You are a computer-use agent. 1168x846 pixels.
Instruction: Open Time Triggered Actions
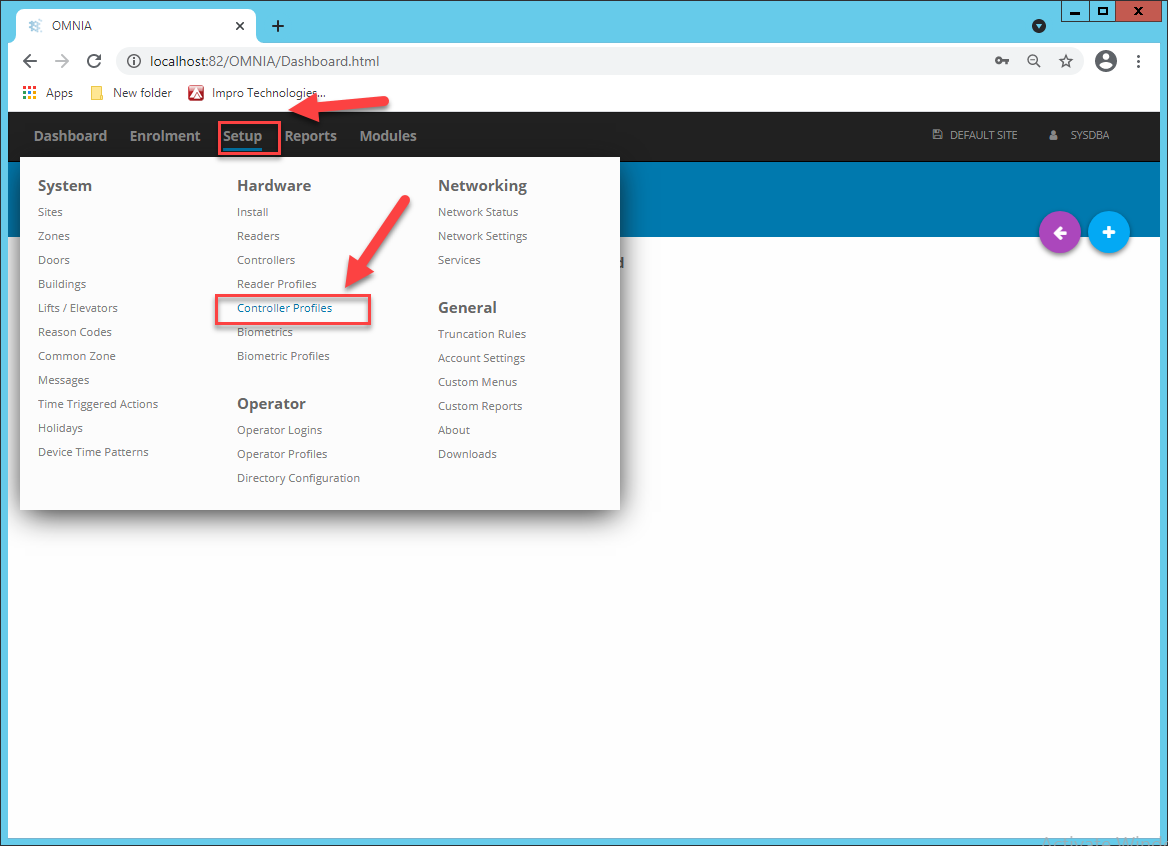98,404
